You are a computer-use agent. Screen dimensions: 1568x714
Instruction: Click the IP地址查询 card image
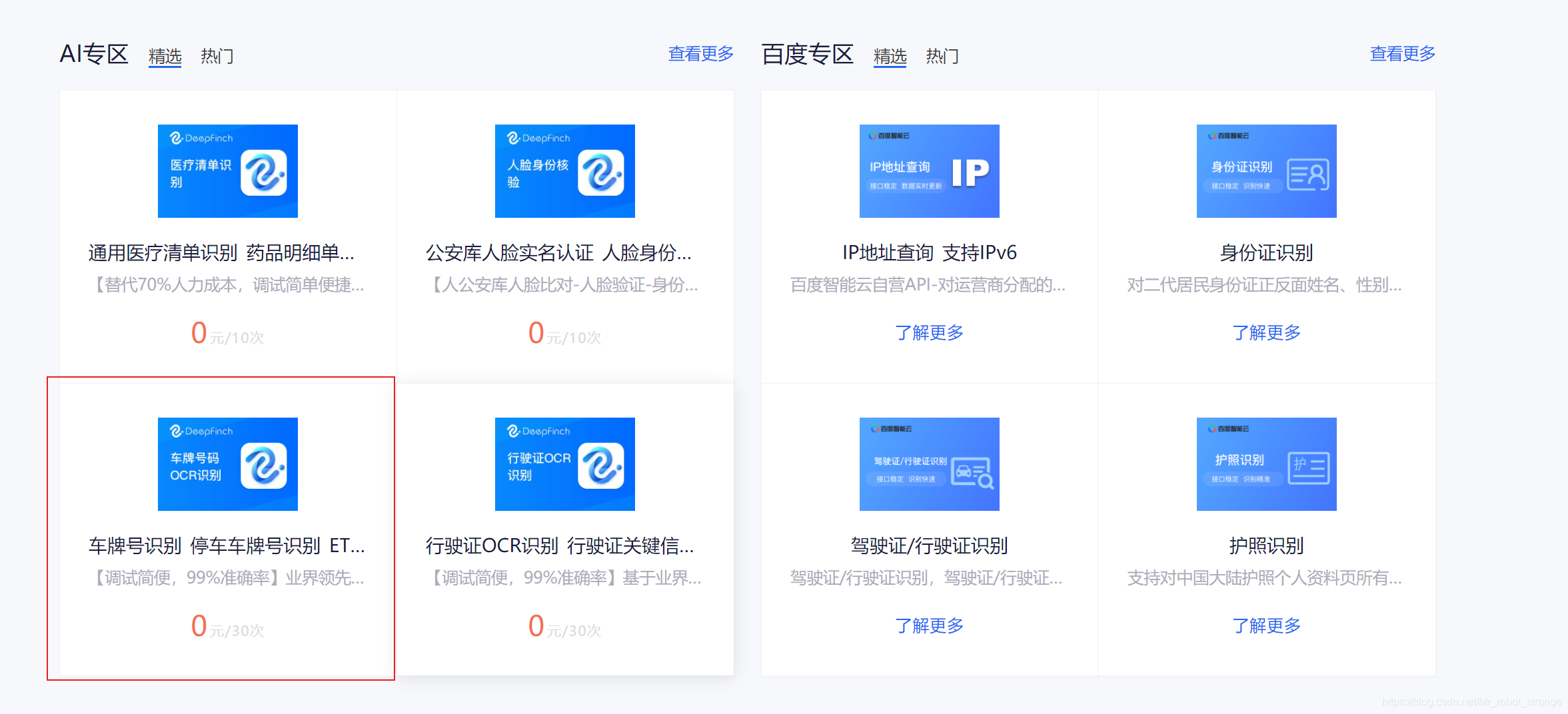click(x=929, y=171)
